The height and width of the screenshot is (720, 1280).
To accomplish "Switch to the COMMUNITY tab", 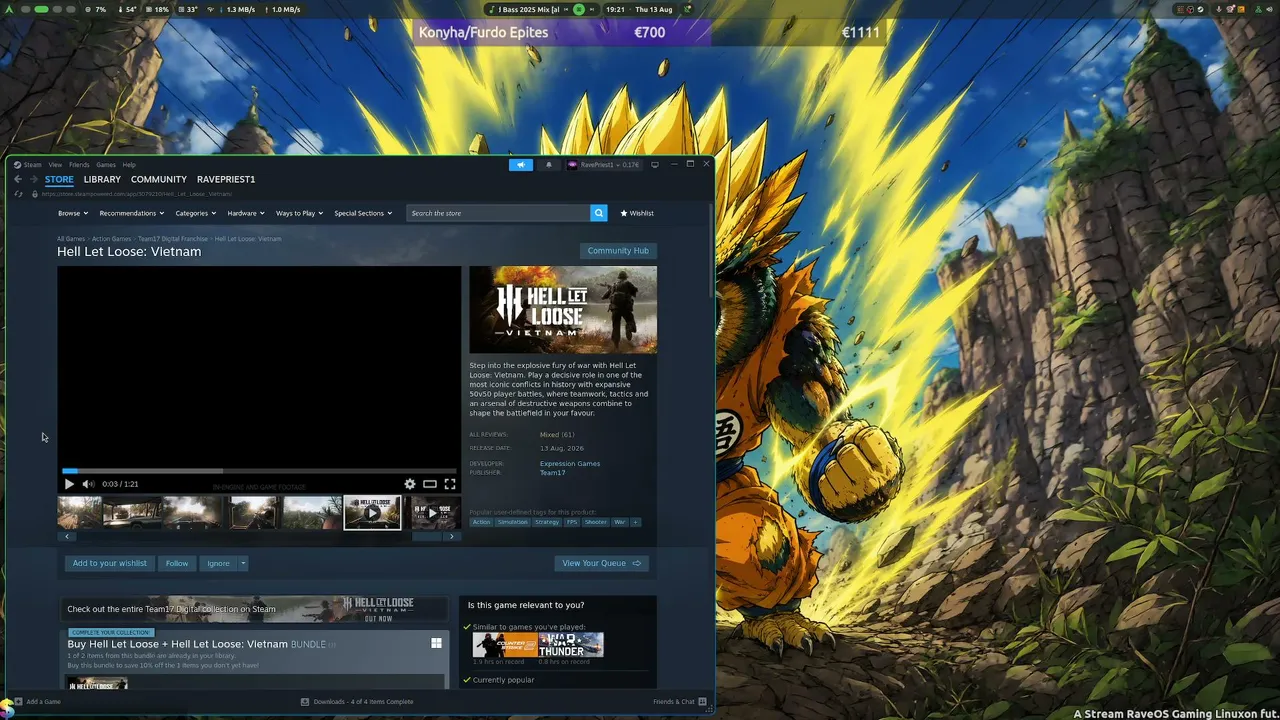I will (x=159, y=179).
